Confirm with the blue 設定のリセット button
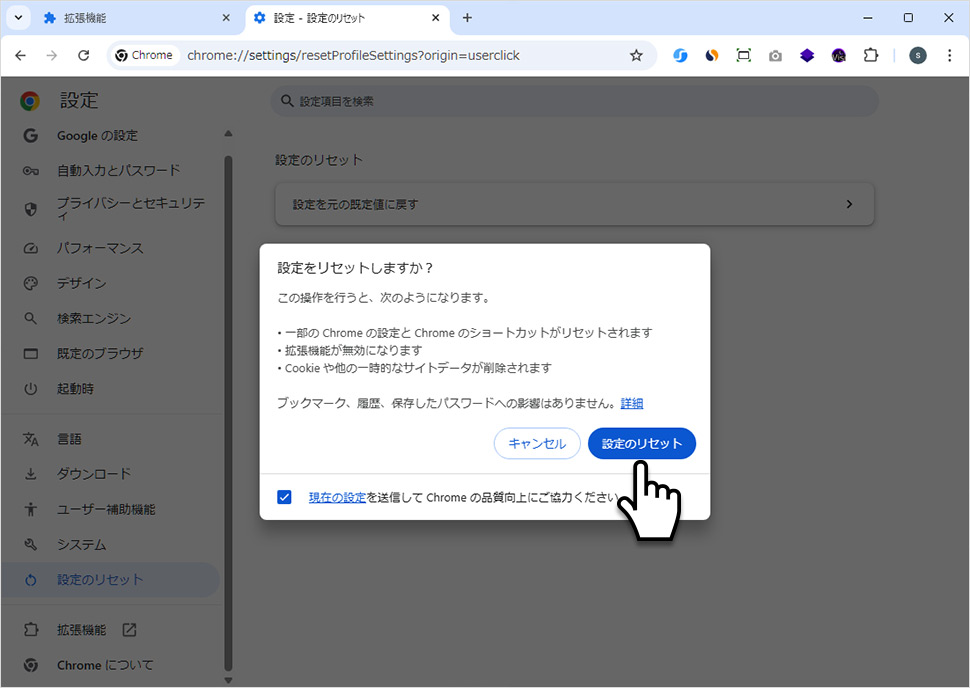 click(x=641, y=443)
